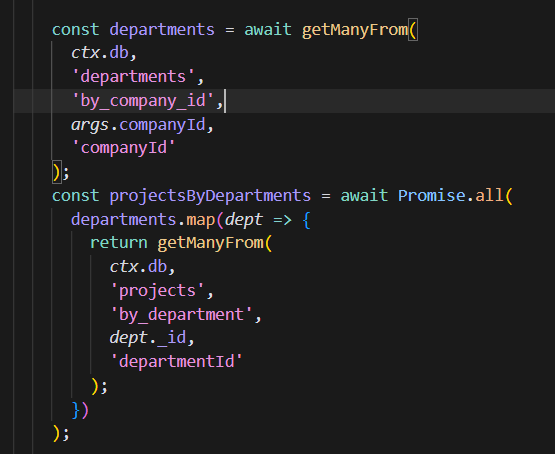
Task: Click the 'departmentId' string
Action: pos(176,362)
